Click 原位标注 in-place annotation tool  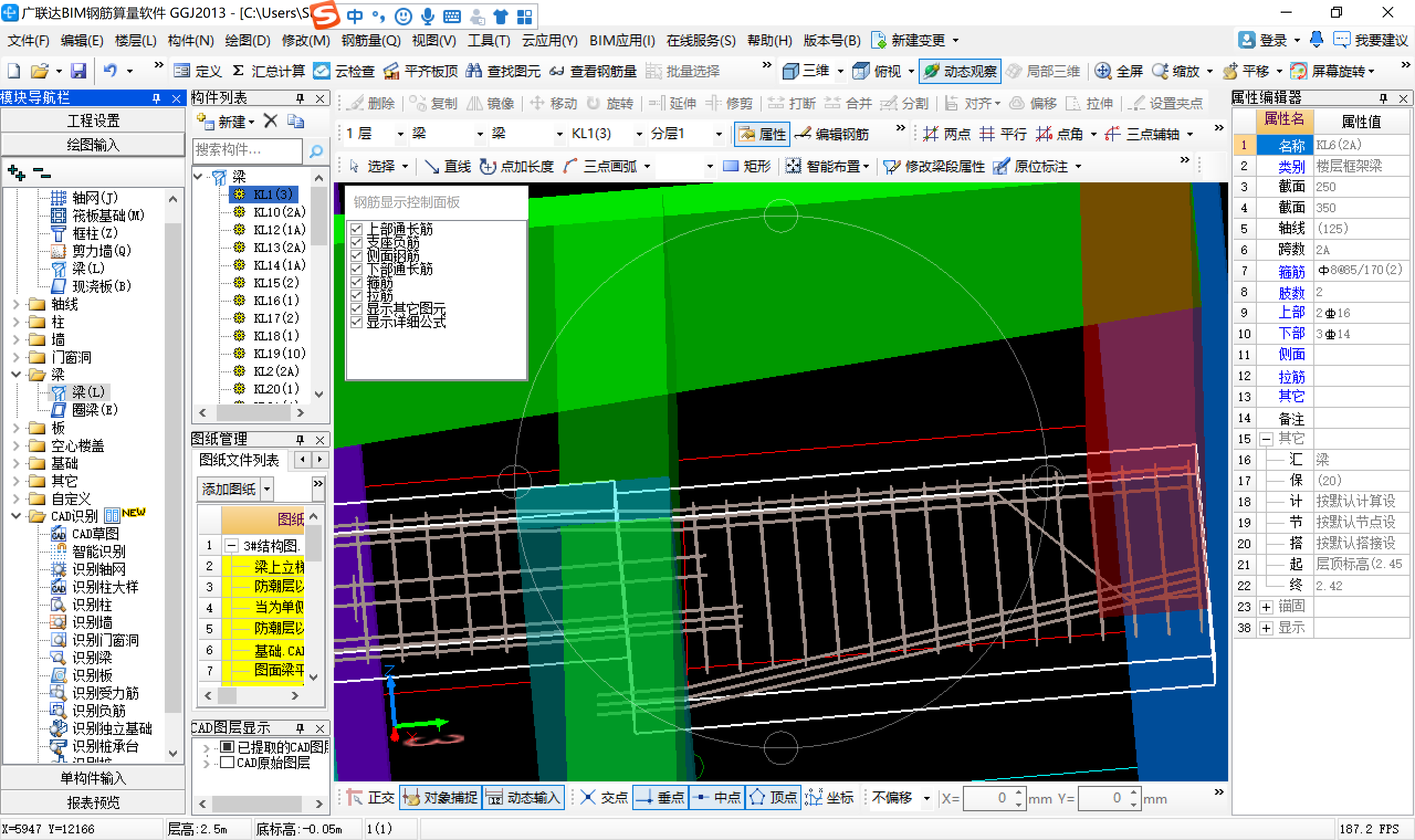pyautogui.click(x=1031, y=166)
